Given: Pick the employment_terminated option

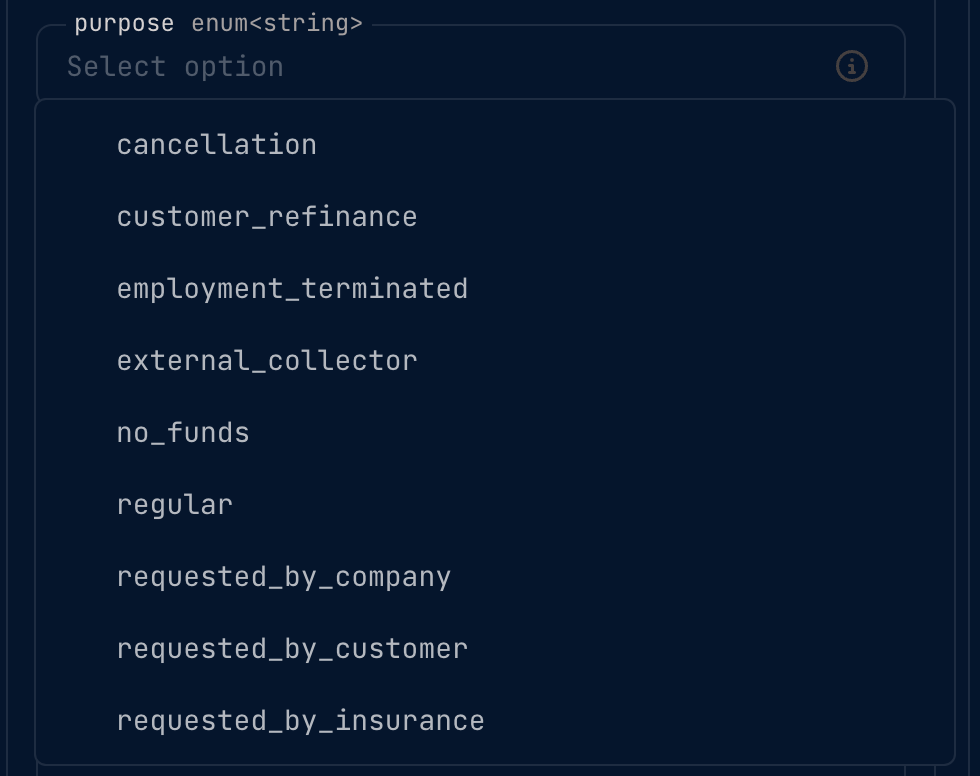Looking at the screenshot, I should point(292,289).
